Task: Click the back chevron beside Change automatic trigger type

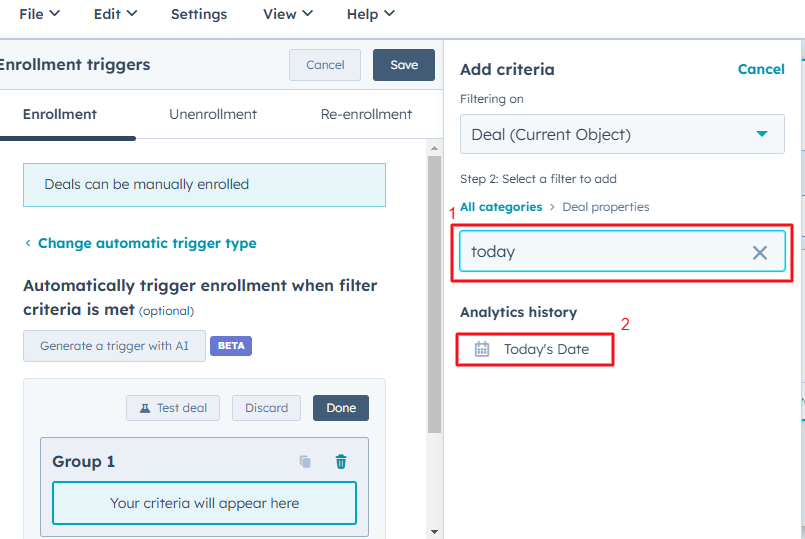Action: [28, 244]
